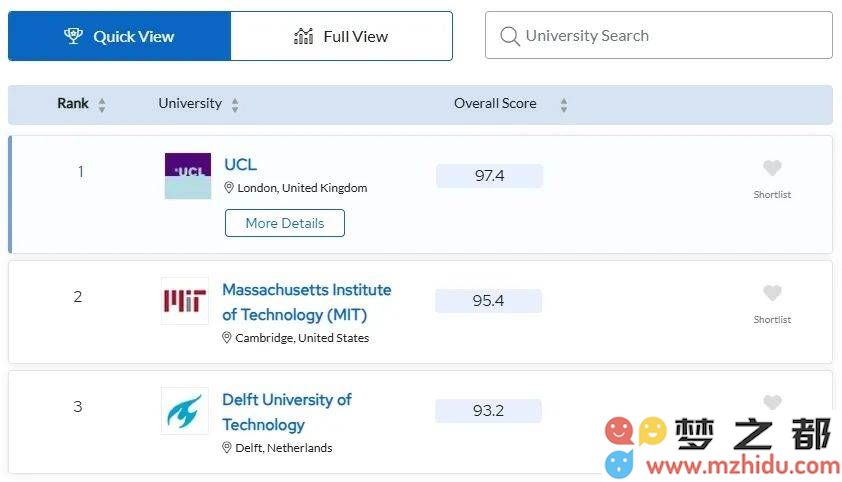The width and height of the screenshot is (842, 482).
Task: Switch to the Full View tab
Action: [x=342, y=36]
